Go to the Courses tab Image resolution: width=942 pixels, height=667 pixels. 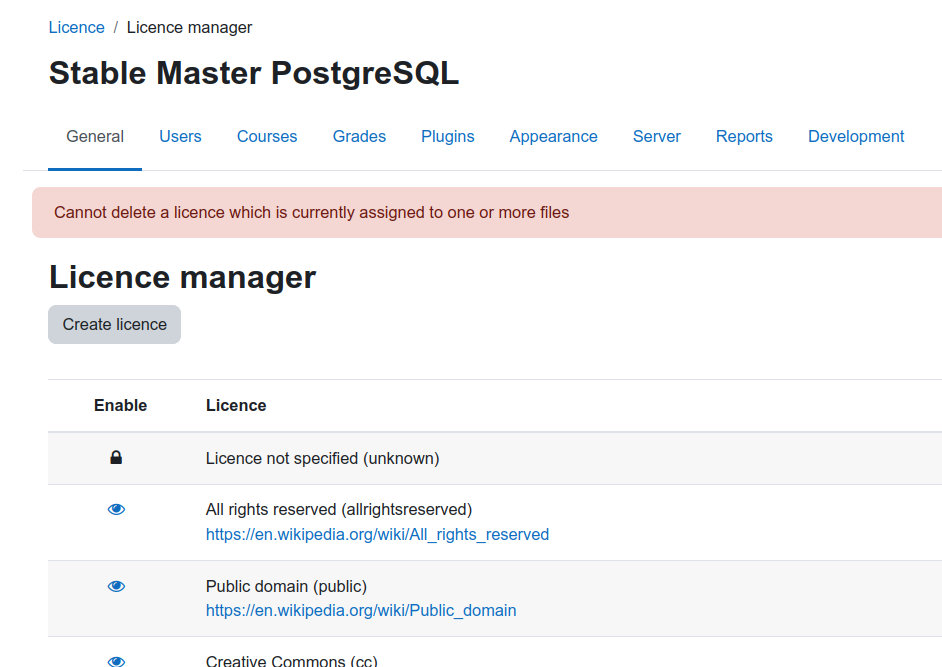click(x=267, y=136)
